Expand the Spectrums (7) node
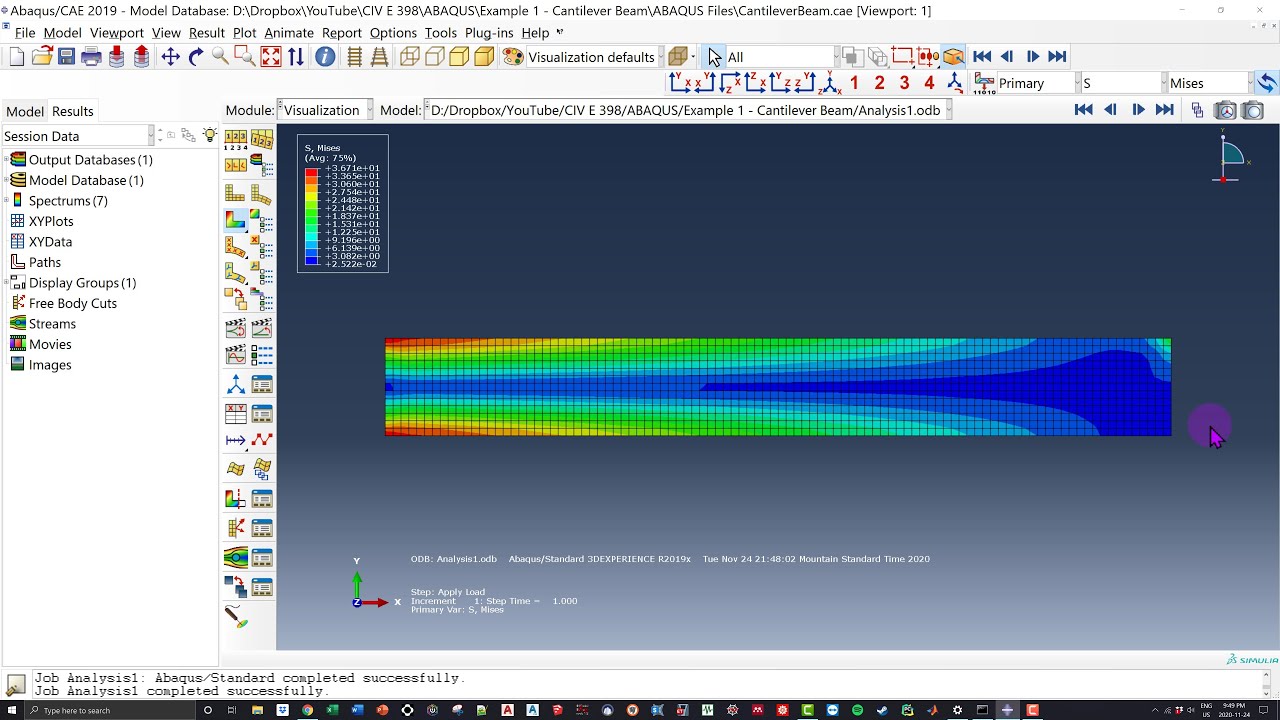 [7, 200]
